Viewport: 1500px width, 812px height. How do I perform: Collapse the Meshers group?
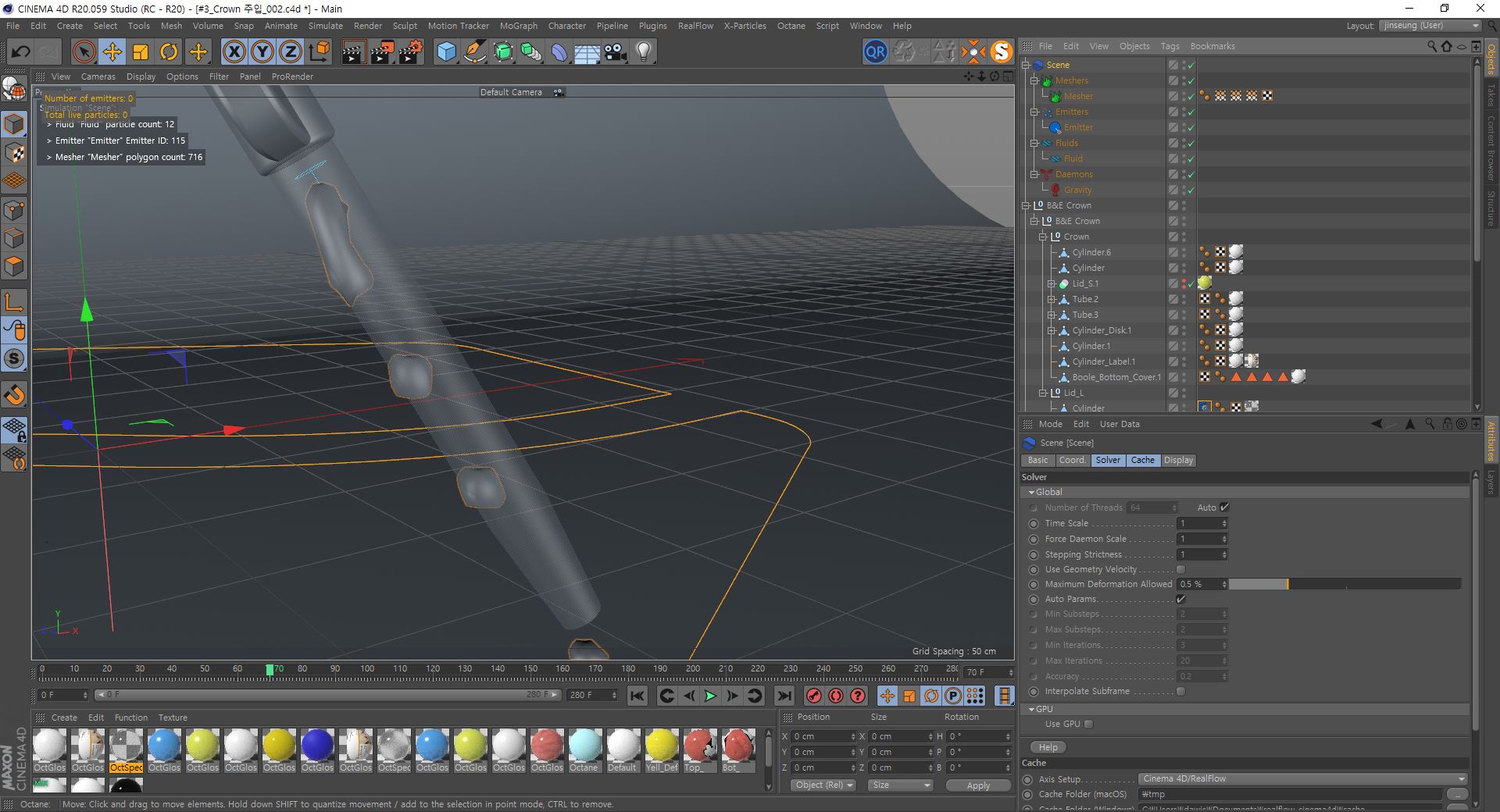tap(1034, 80)
